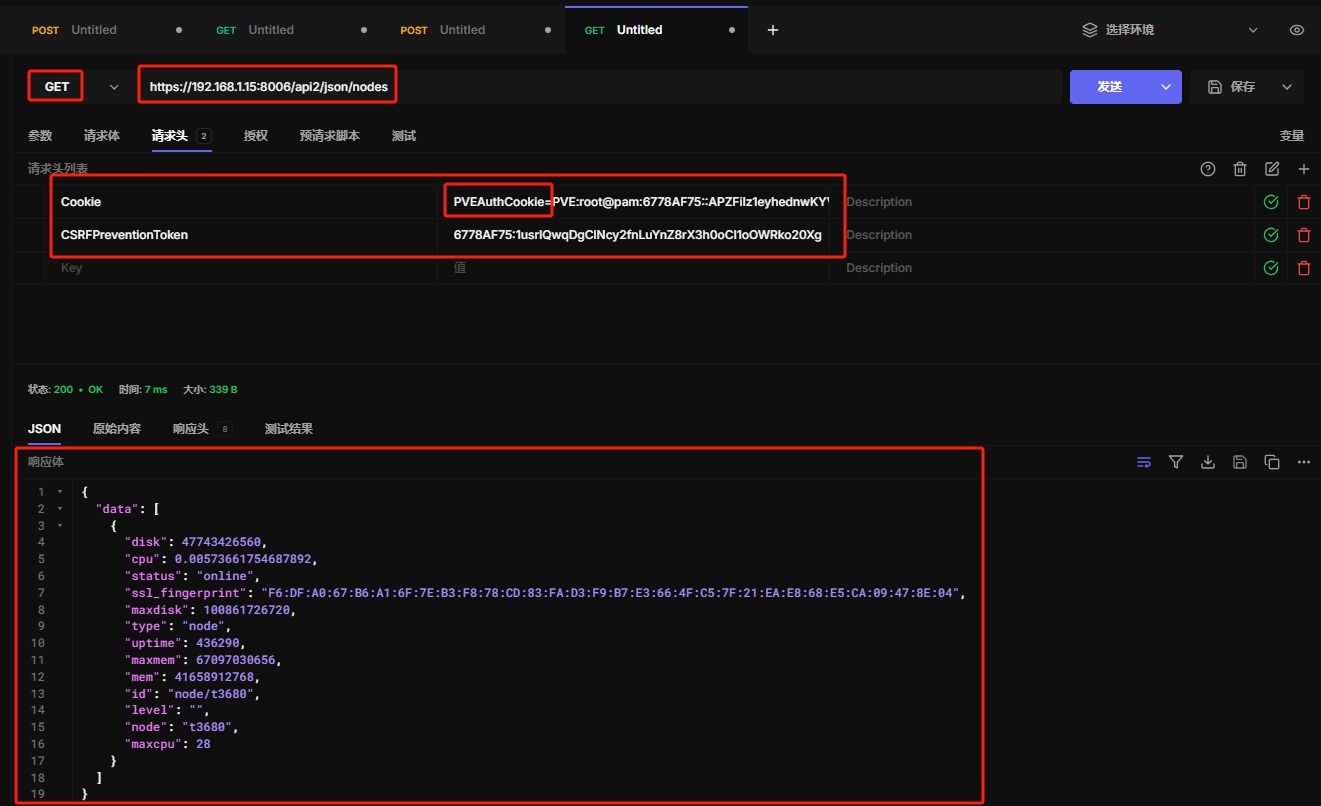Toggle the environment preview eye icon
The height and width of the screenshot is (806, 1321).
[x=1297, y=30]
